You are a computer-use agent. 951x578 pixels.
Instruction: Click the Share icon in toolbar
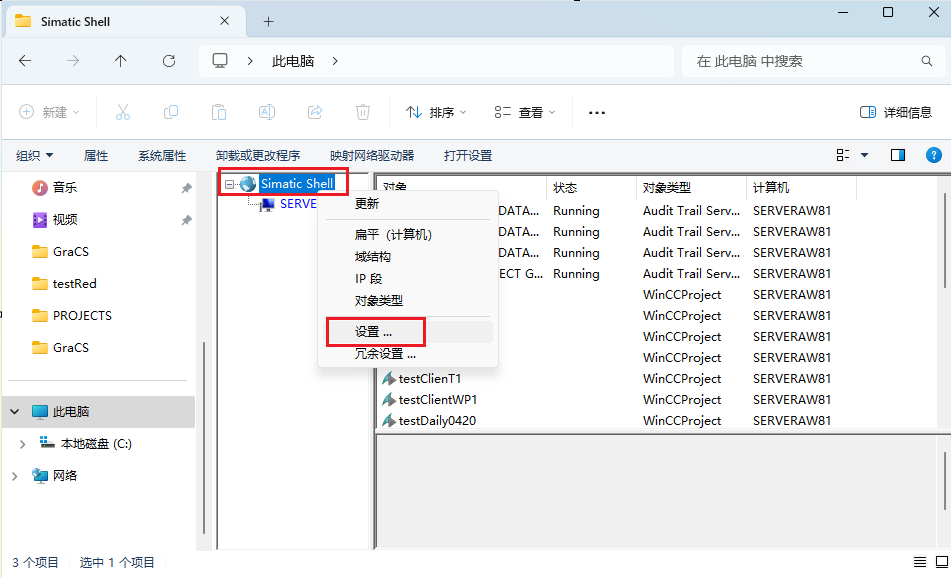pyautogui.click(x=315, y=112)
